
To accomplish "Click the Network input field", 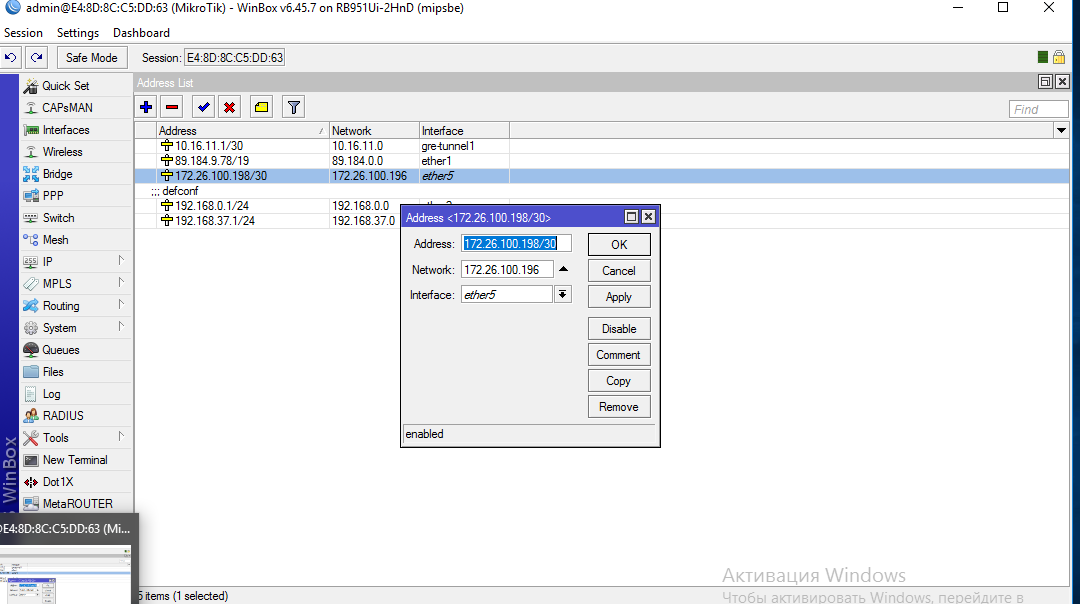I will click(x=507, y=269).
